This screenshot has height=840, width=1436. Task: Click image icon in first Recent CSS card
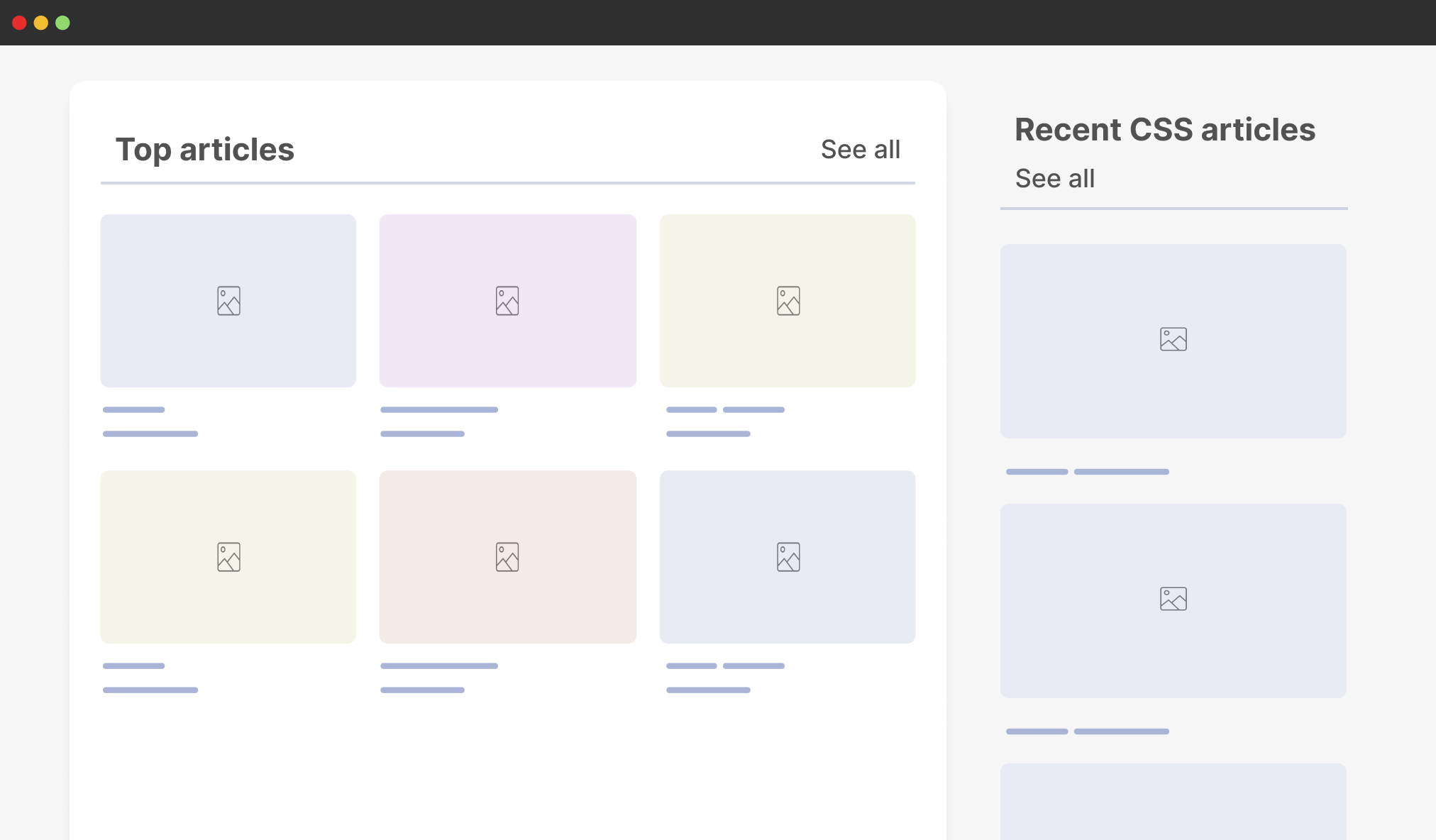pyautogui.click(x=1173, y=339)
